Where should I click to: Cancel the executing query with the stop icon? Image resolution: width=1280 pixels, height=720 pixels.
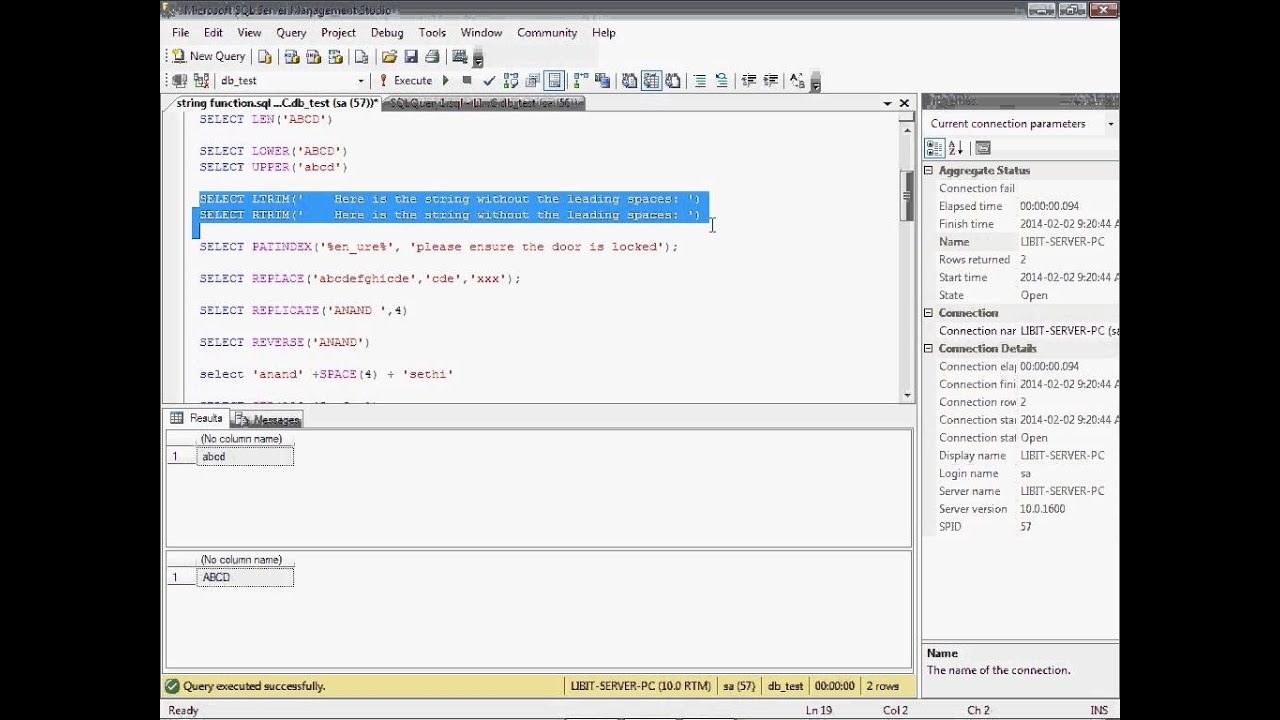click(467, 81)
